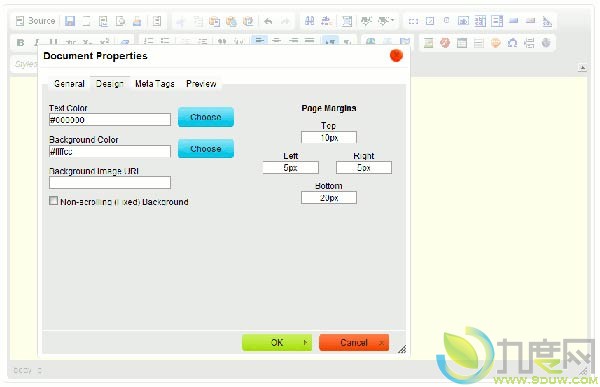
Task: Click the Insert Table icon
Action: coord(462,43)
